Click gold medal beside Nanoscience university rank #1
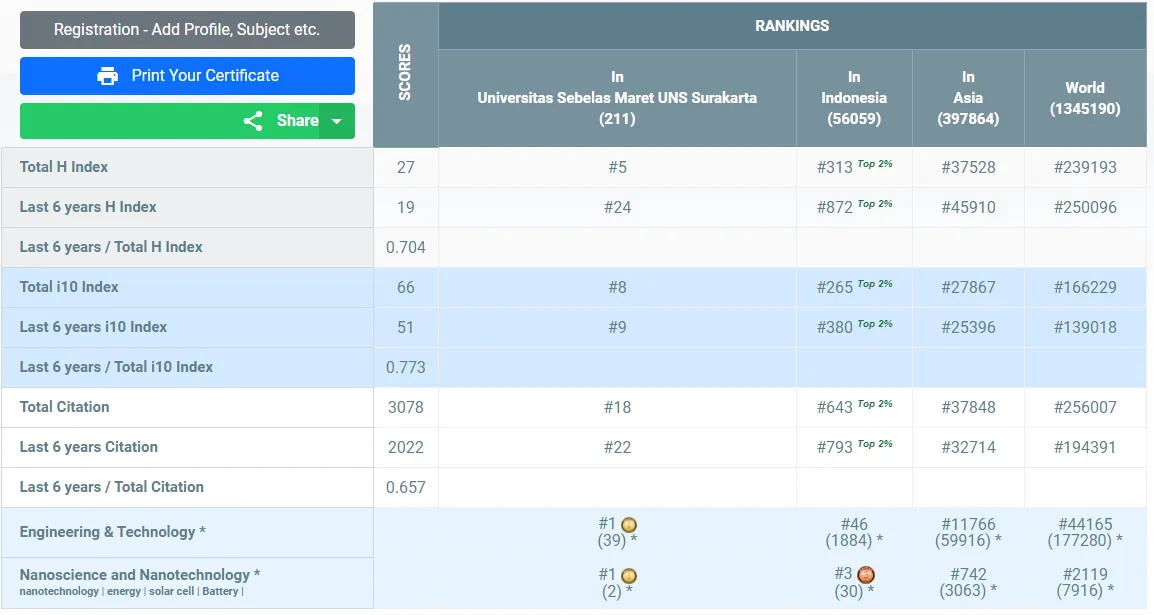This screenshot has height=615, width=1154. 629,576
